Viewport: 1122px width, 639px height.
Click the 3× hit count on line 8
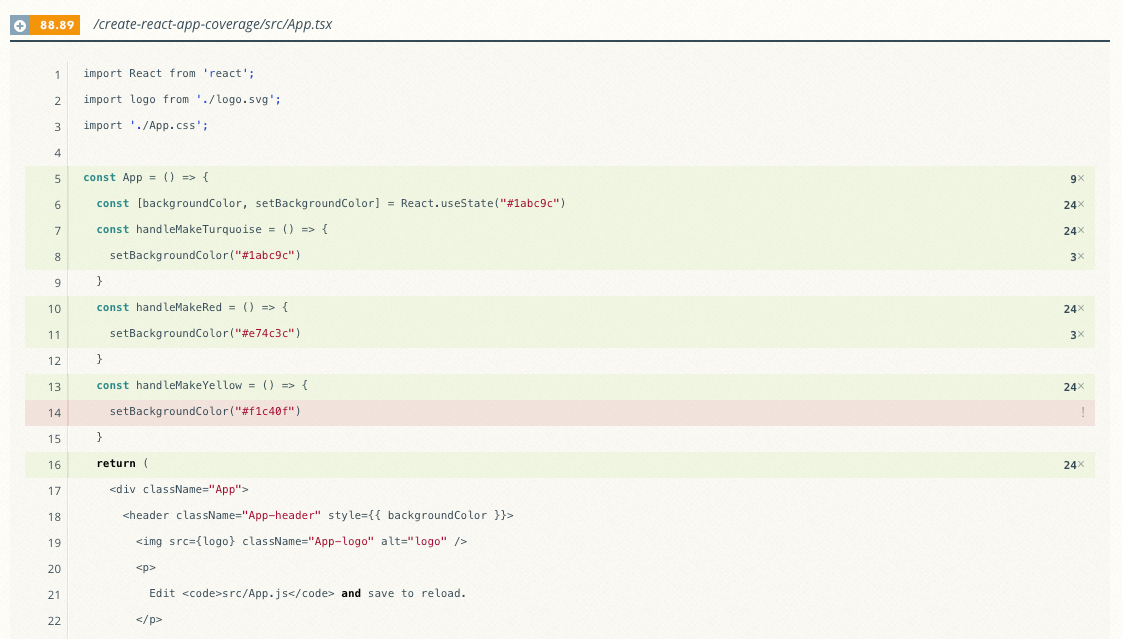tap(1076, 257)
